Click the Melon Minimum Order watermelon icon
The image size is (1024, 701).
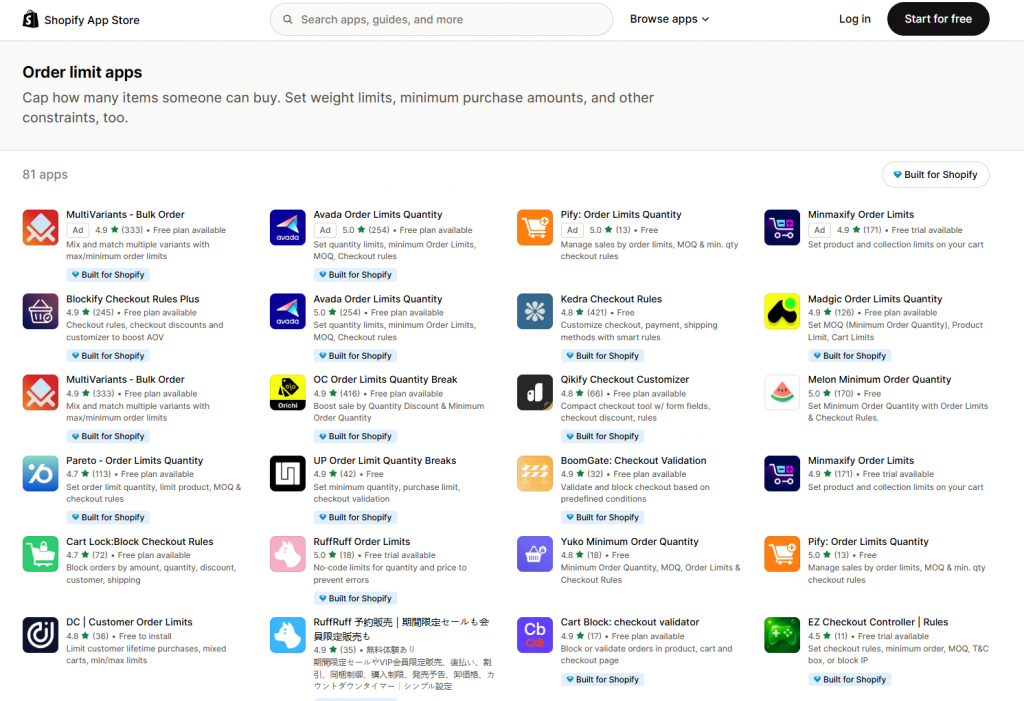(x=781, y=392)
